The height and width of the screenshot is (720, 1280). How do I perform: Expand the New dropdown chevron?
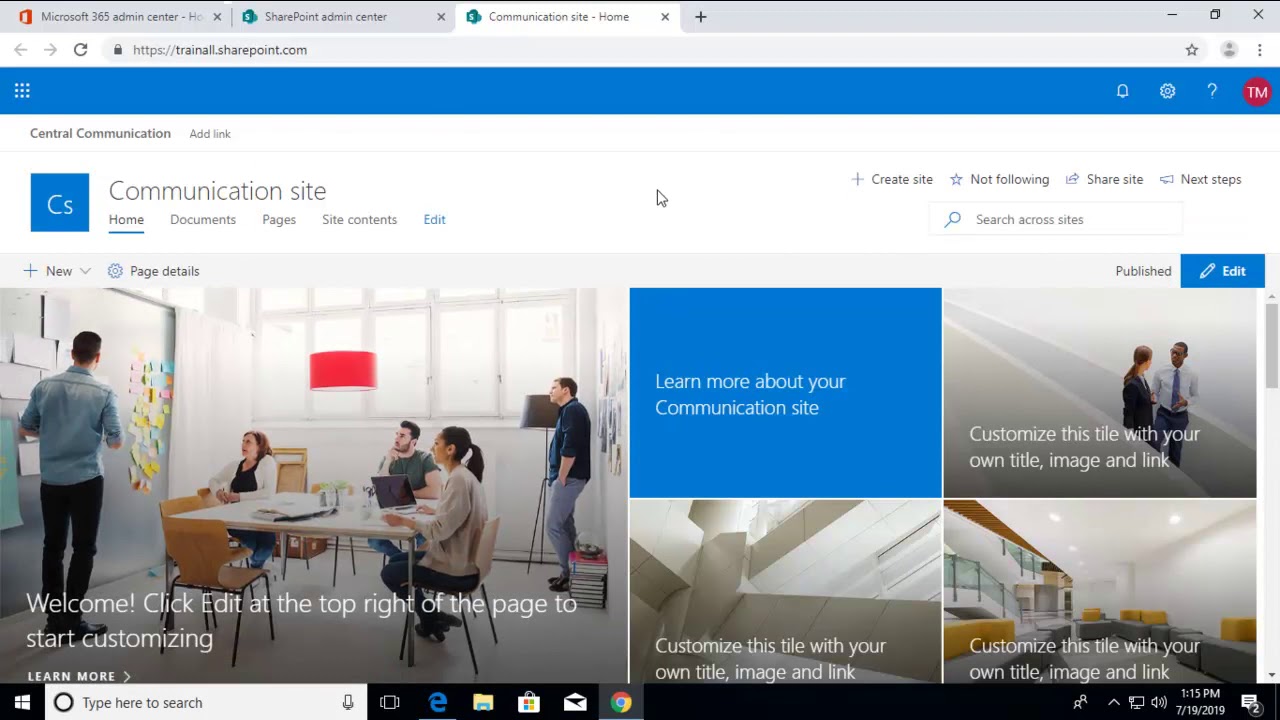pos(85,271)
